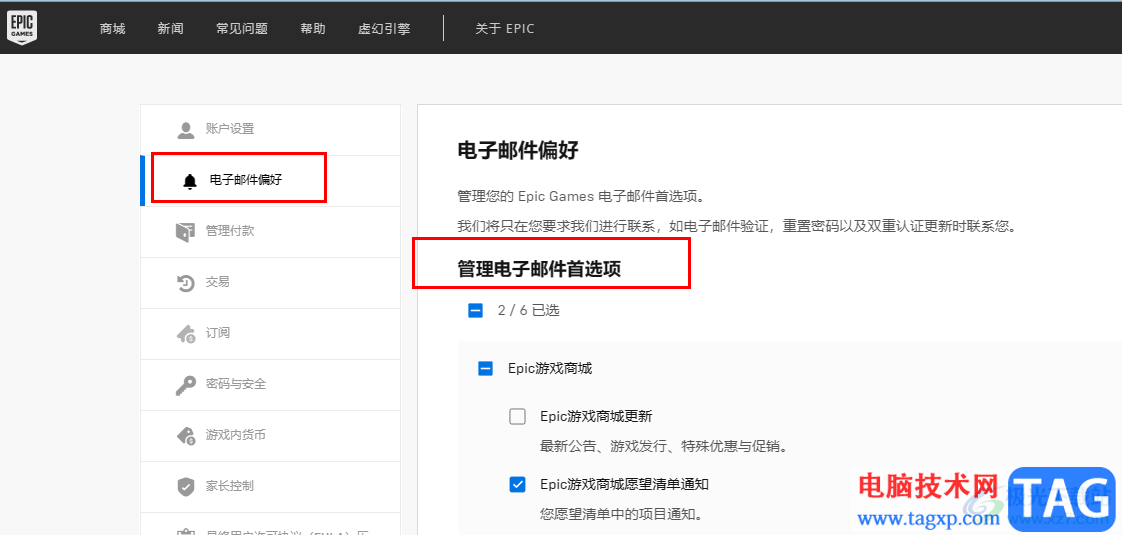Open the 帮助 help menu

[313, 29]
